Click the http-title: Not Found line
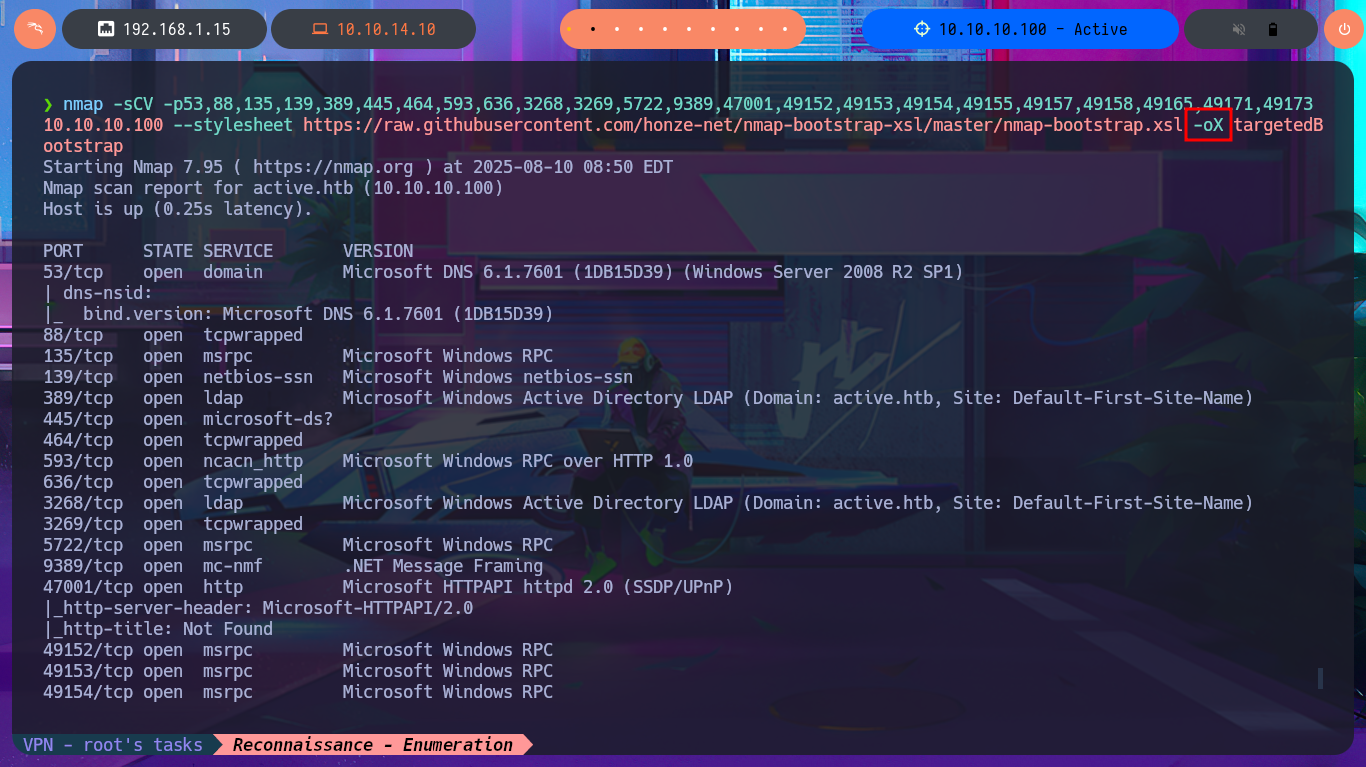Viewport: 1366px width, 767px height. click(158, 629)
